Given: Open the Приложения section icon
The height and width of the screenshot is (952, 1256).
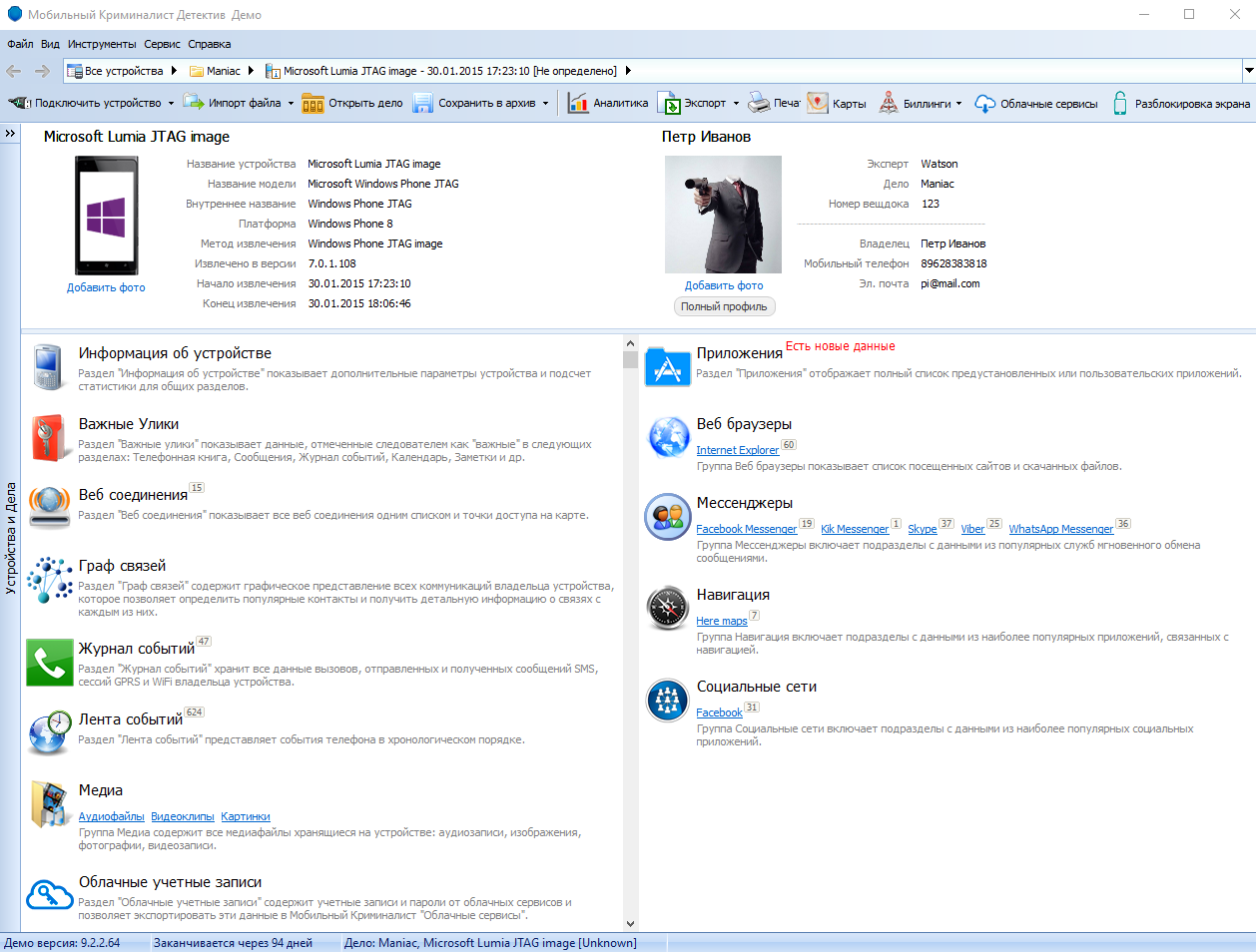Looking at the screenshot, I should coord(668,367).
